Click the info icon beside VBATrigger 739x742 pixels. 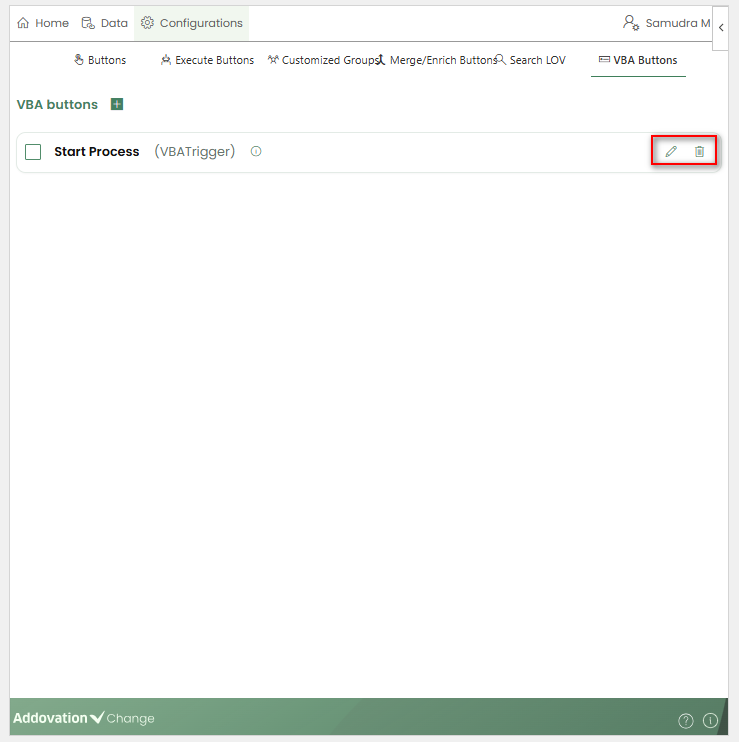(256, 152)
